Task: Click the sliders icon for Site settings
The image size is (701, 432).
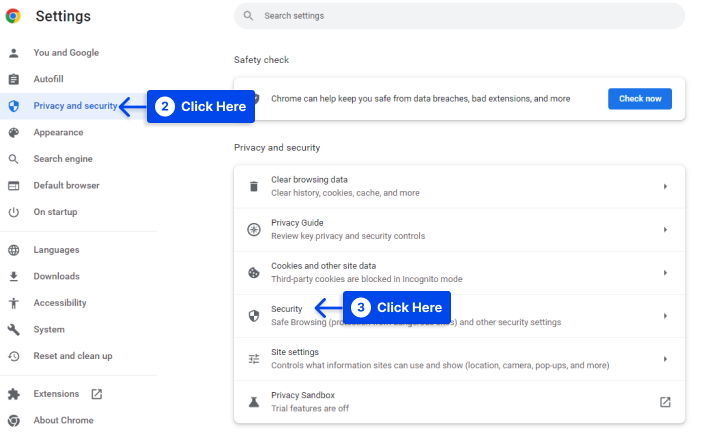Action: pyautogui.click(x=254, y=359)
